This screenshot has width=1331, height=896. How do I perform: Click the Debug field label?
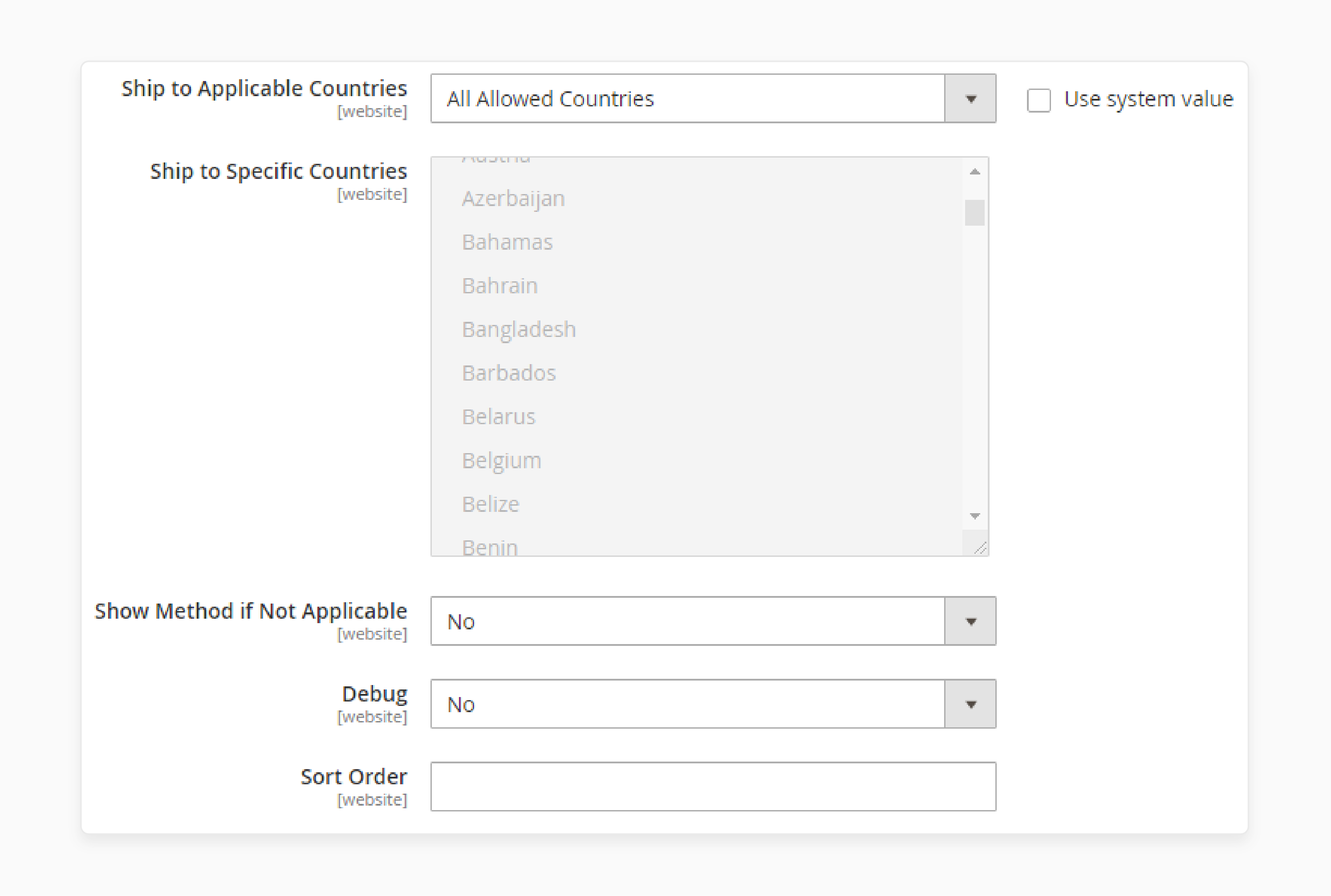pyautogui.click(x=374, y=694)
